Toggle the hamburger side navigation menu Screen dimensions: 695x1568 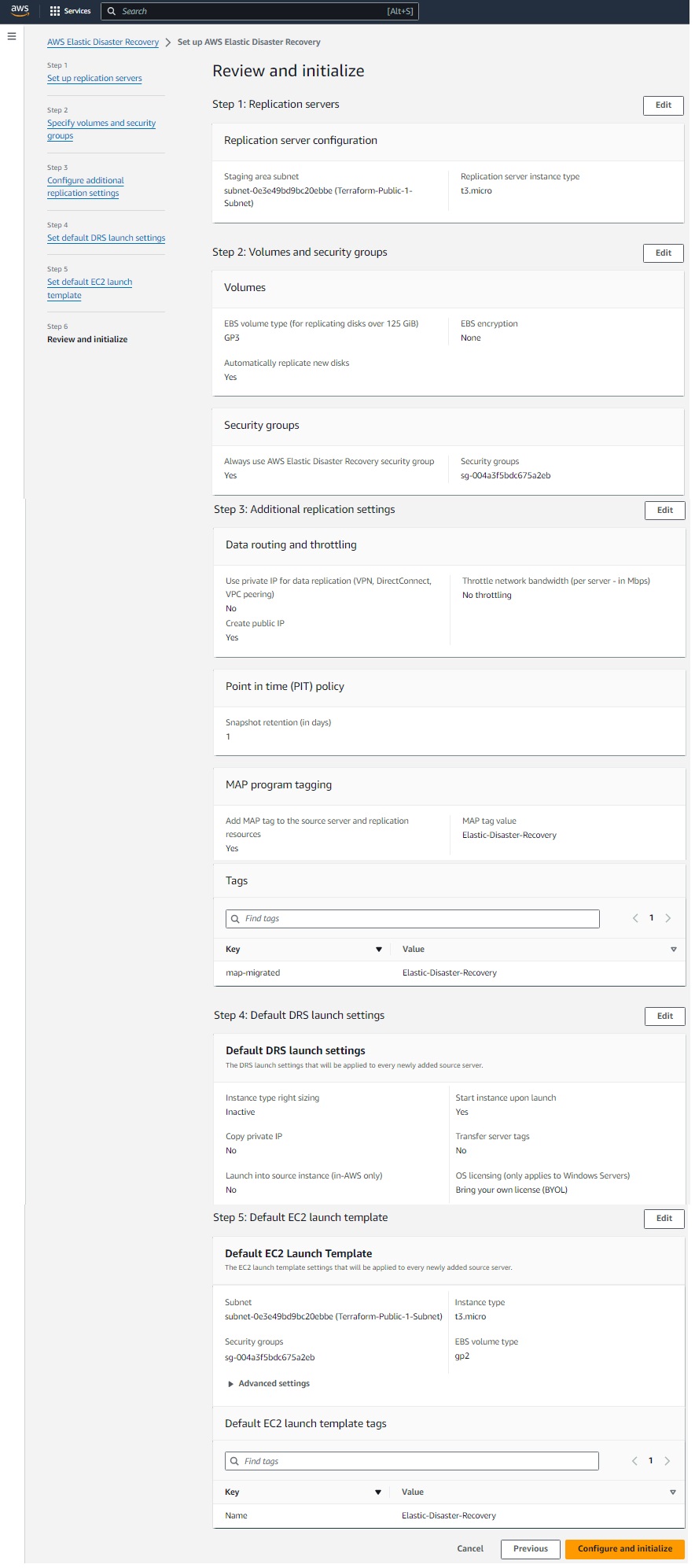(11, 36)
